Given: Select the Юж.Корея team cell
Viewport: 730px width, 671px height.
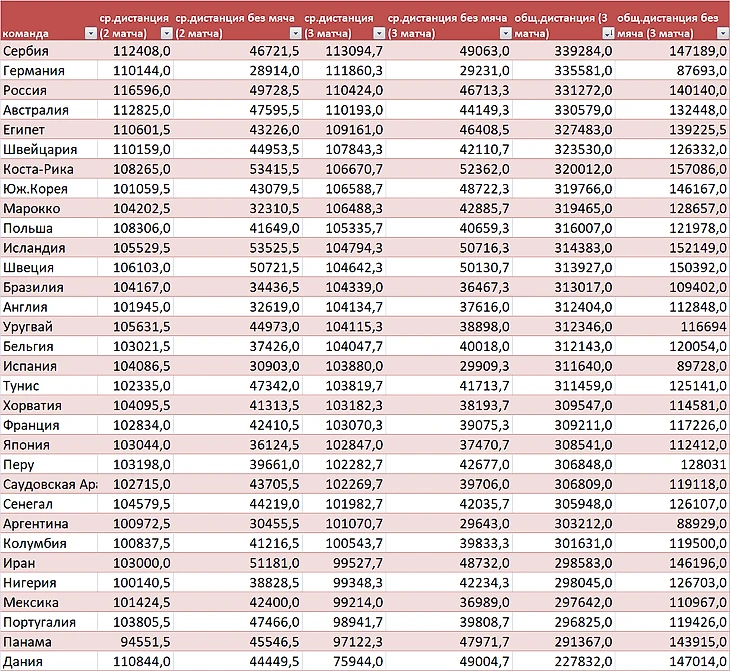Looking at the screenshot, I should [48, 189].
